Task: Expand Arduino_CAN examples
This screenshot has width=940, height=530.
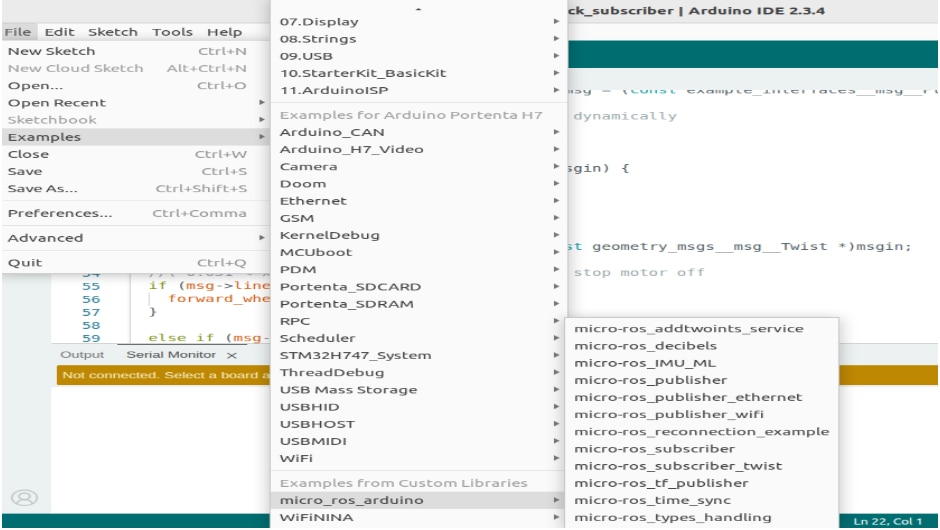Action: [418, 132]
